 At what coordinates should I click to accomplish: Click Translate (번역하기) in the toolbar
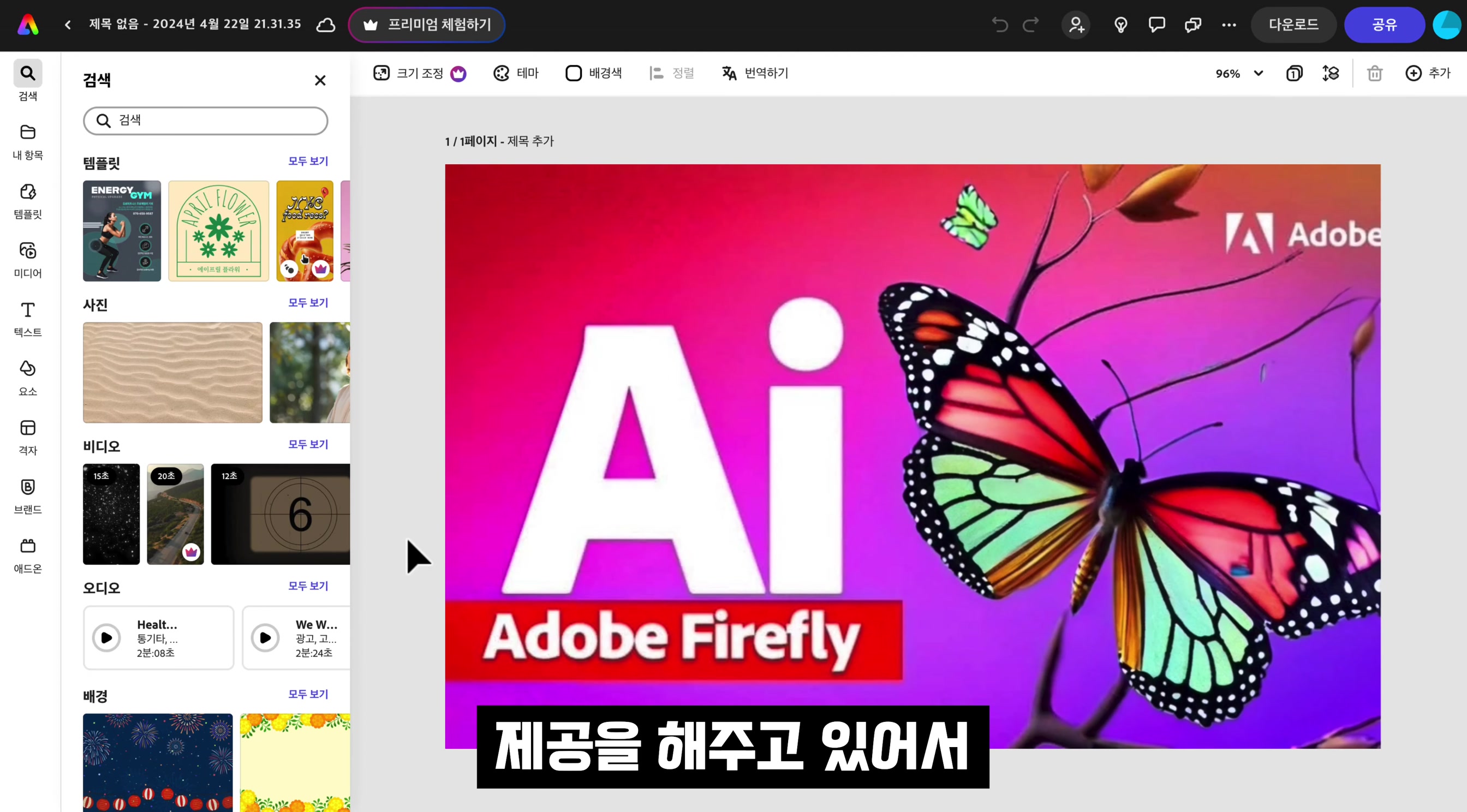tap(755, 74)
